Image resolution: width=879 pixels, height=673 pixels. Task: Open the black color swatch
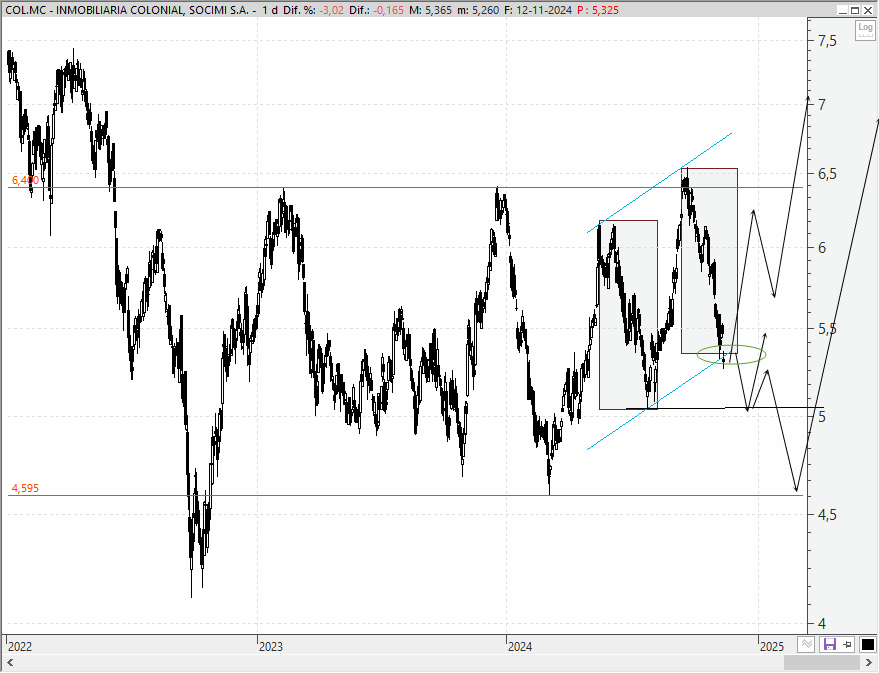[867, 644]
